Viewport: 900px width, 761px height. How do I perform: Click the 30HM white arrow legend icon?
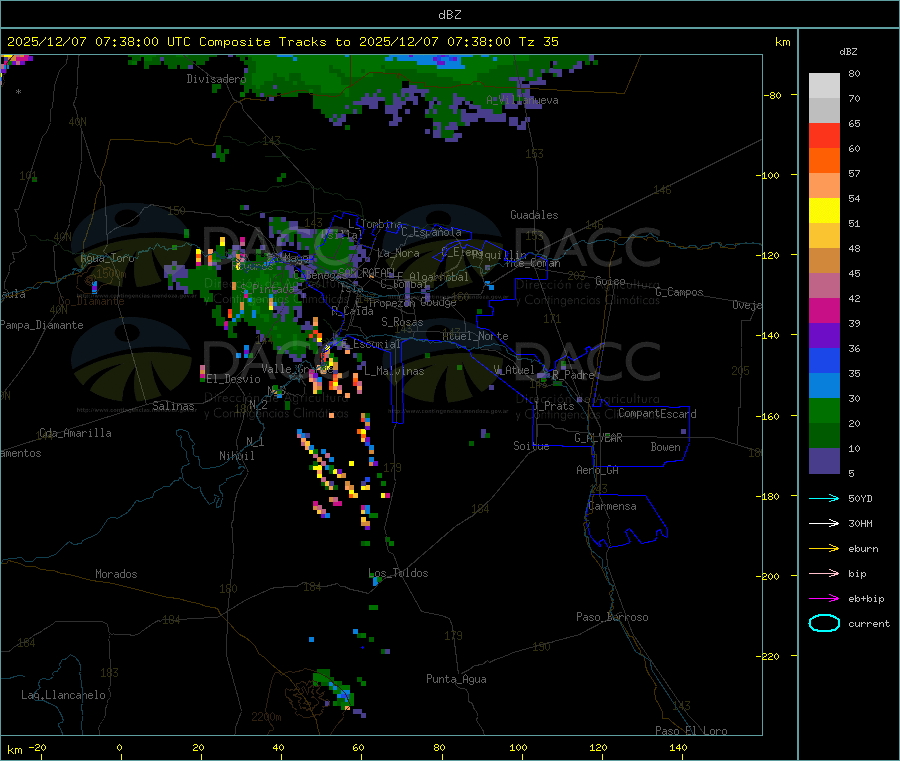pos(824,523)
